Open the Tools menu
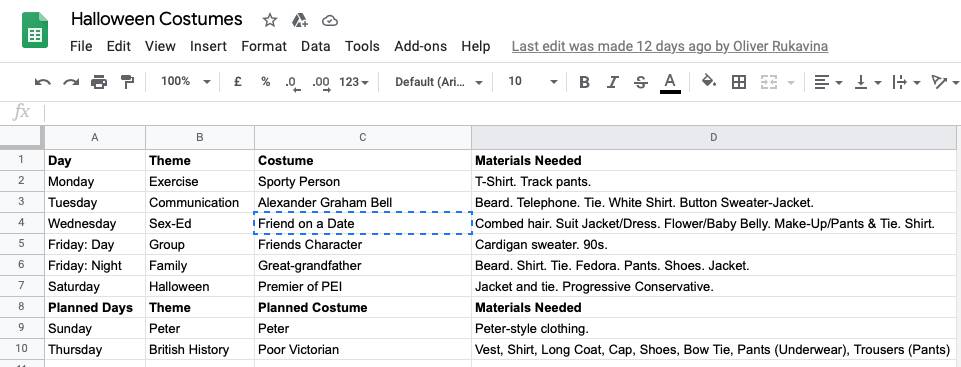 coord(362,47)
